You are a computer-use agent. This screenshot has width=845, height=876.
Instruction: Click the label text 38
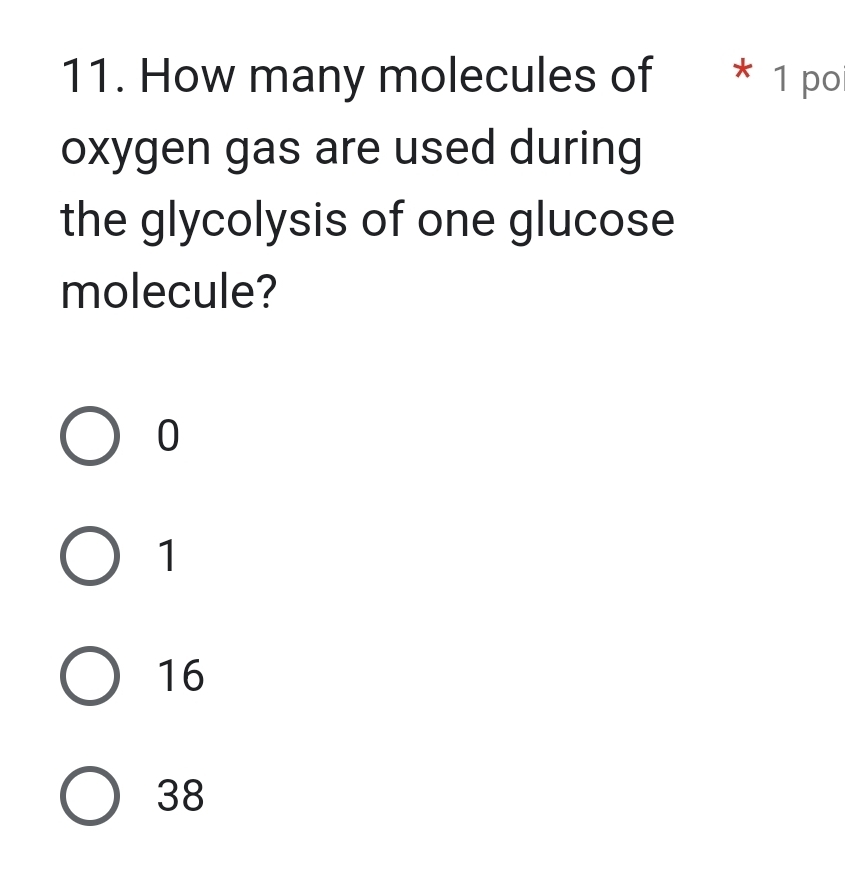tap(180, 797)
